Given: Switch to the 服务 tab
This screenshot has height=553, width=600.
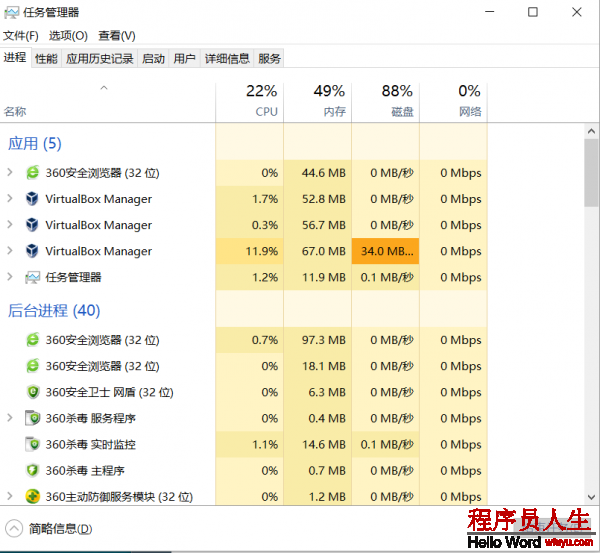Looking at the screenshot, I should point(269,59).
